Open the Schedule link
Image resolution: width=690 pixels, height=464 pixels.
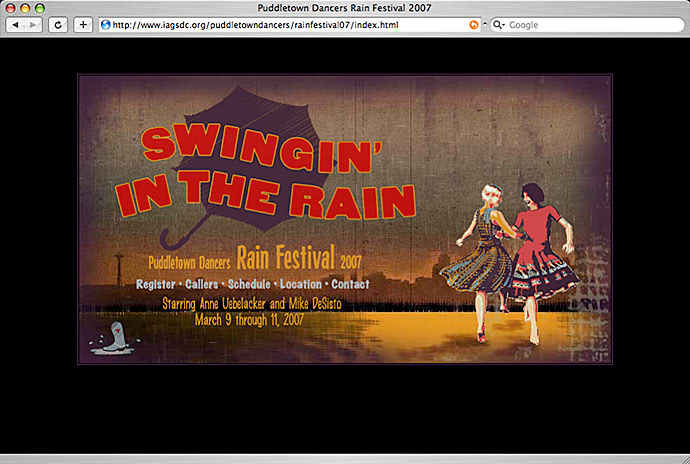[x=249, y=284]
